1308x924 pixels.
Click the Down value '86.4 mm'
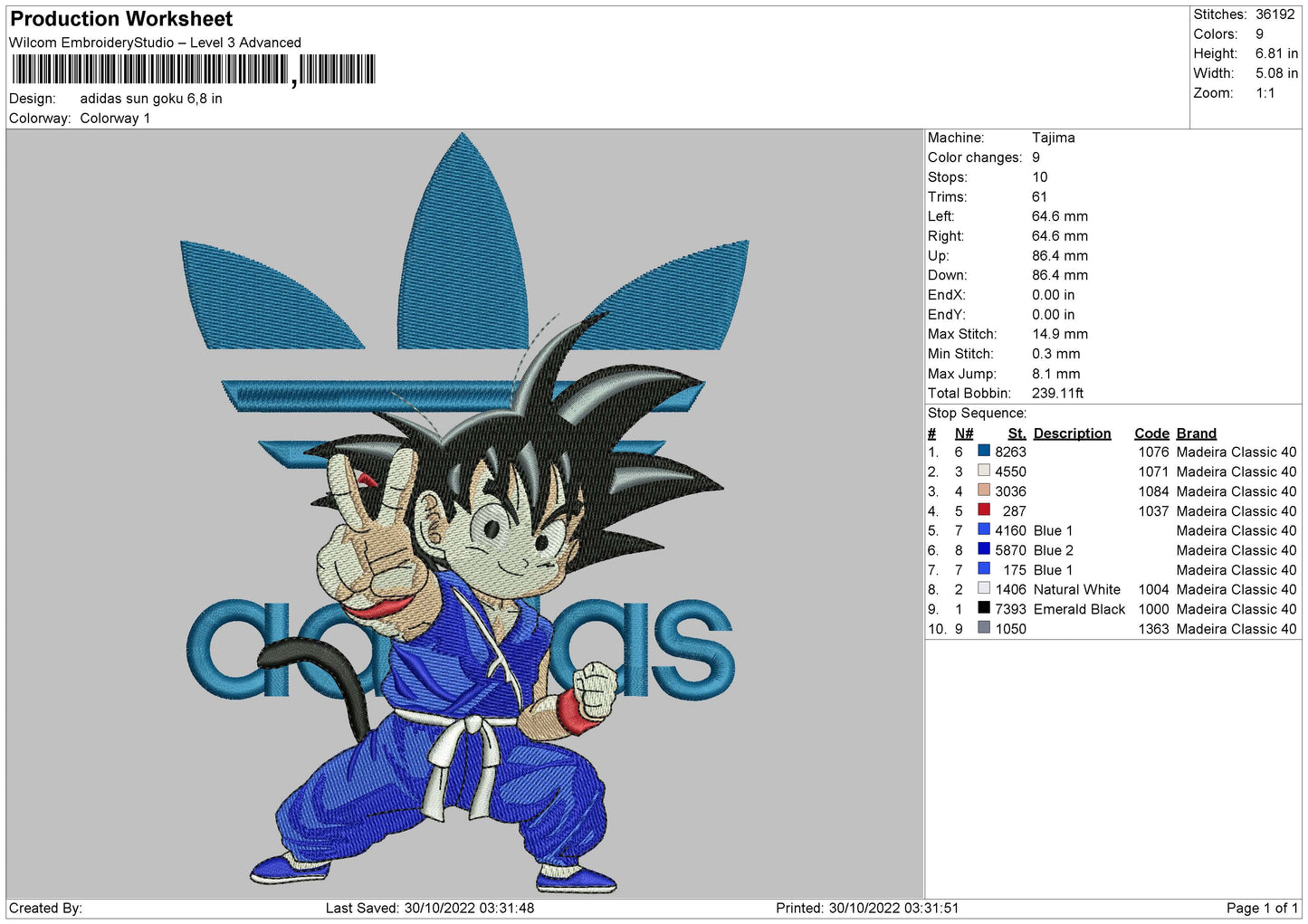(x=1060, y=275)
